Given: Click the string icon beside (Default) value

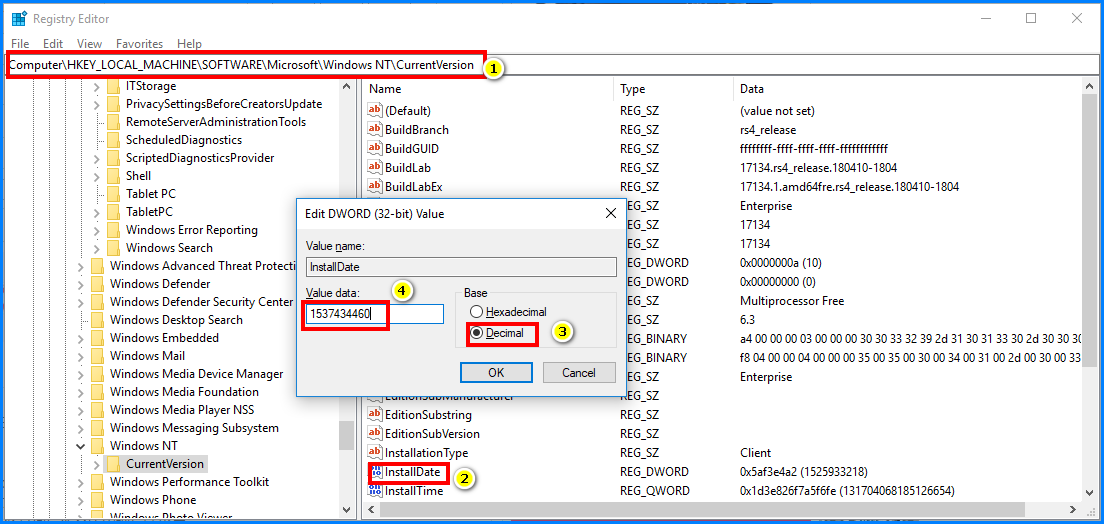Looking at the screenshot, I should click(x=375, y=111).
